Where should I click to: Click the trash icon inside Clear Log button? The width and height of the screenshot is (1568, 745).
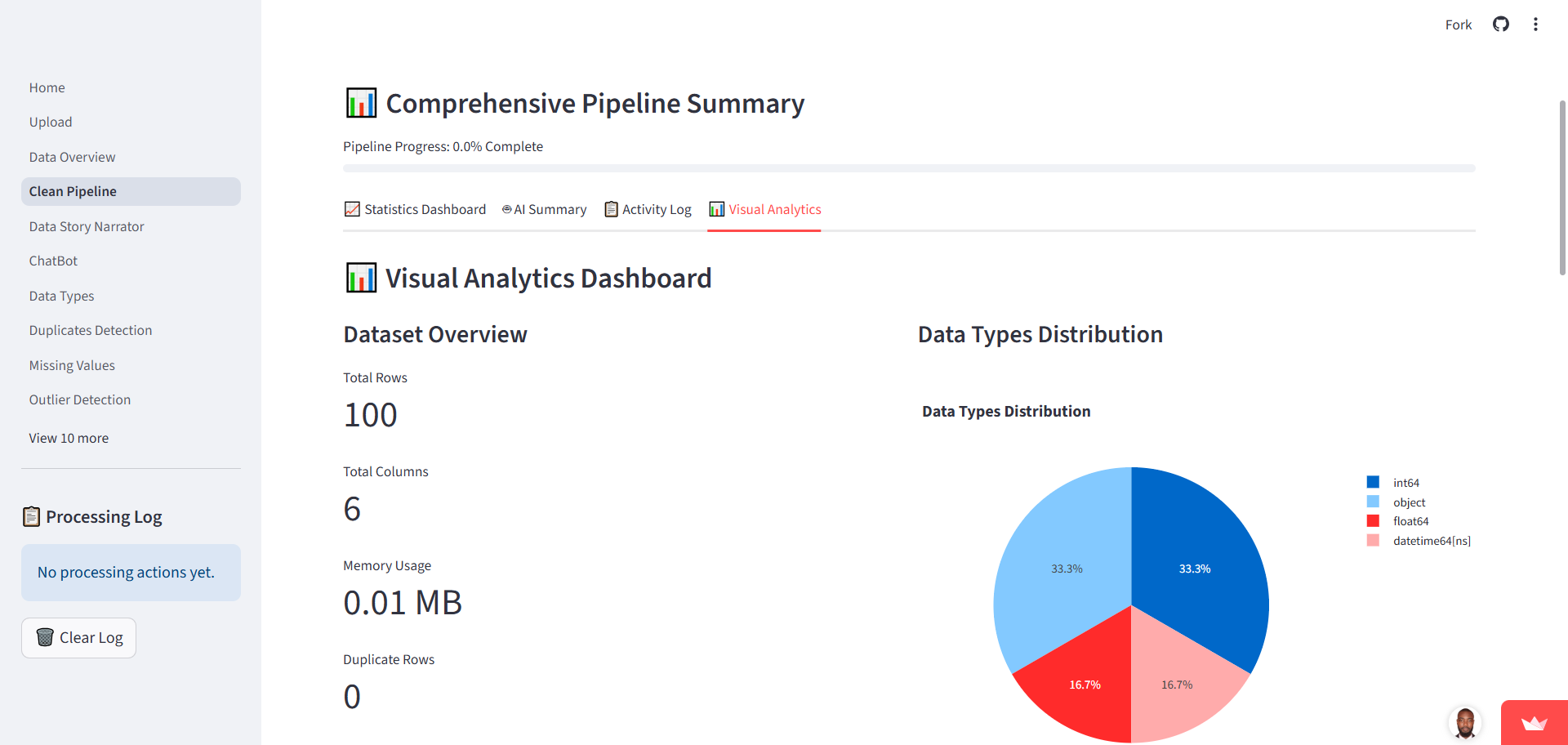coord(43,637)
